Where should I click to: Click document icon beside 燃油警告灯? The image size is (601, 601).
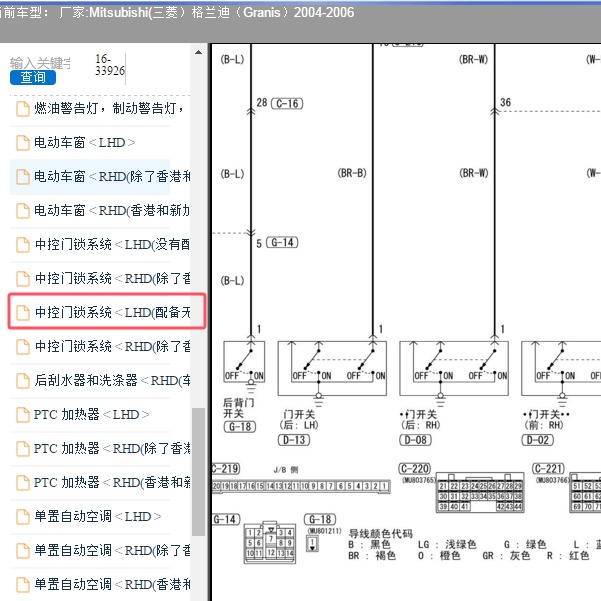pos(23,109)
